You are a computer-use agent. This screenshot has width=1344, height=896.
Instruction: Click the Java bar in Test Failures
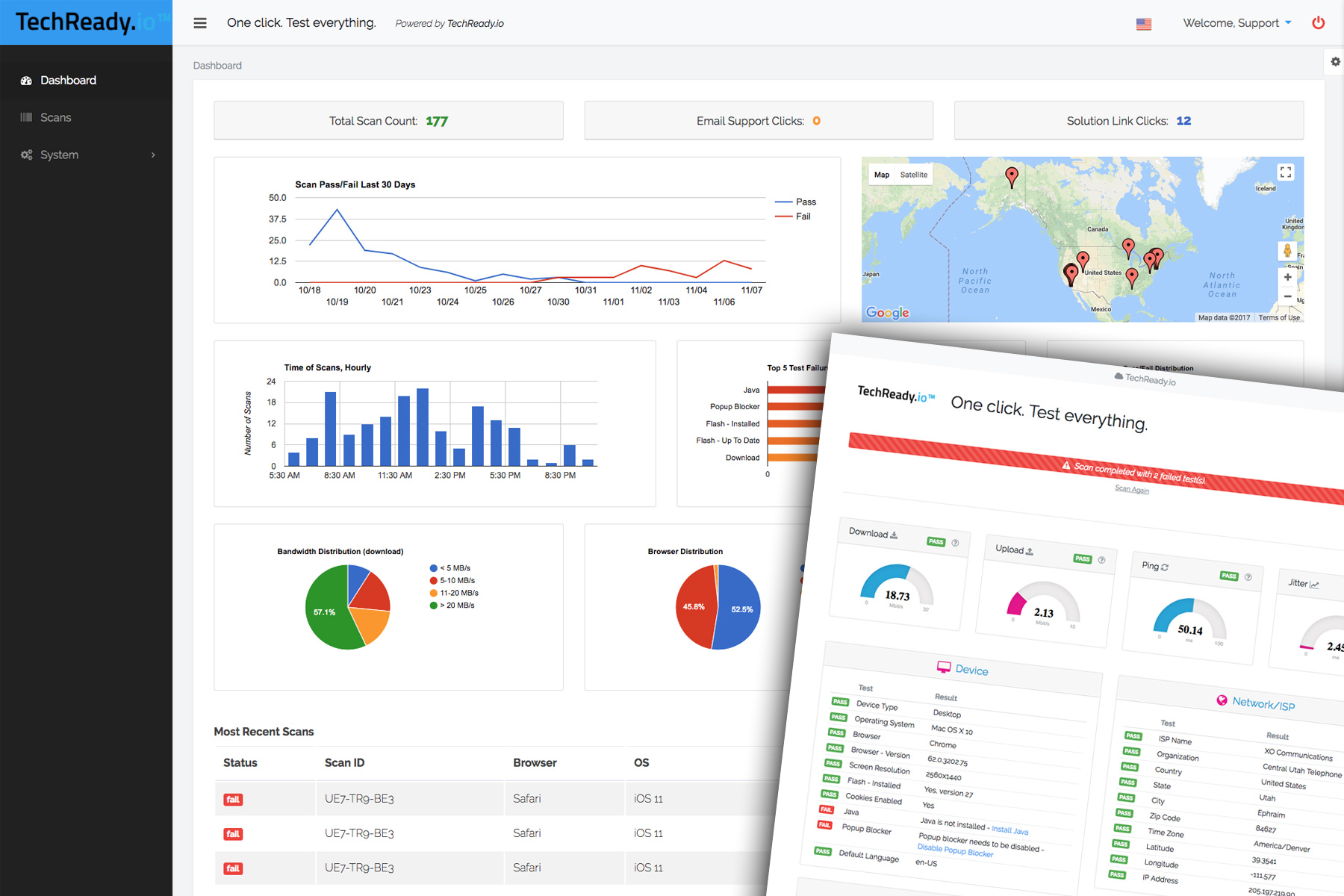[x=797, y=390]
